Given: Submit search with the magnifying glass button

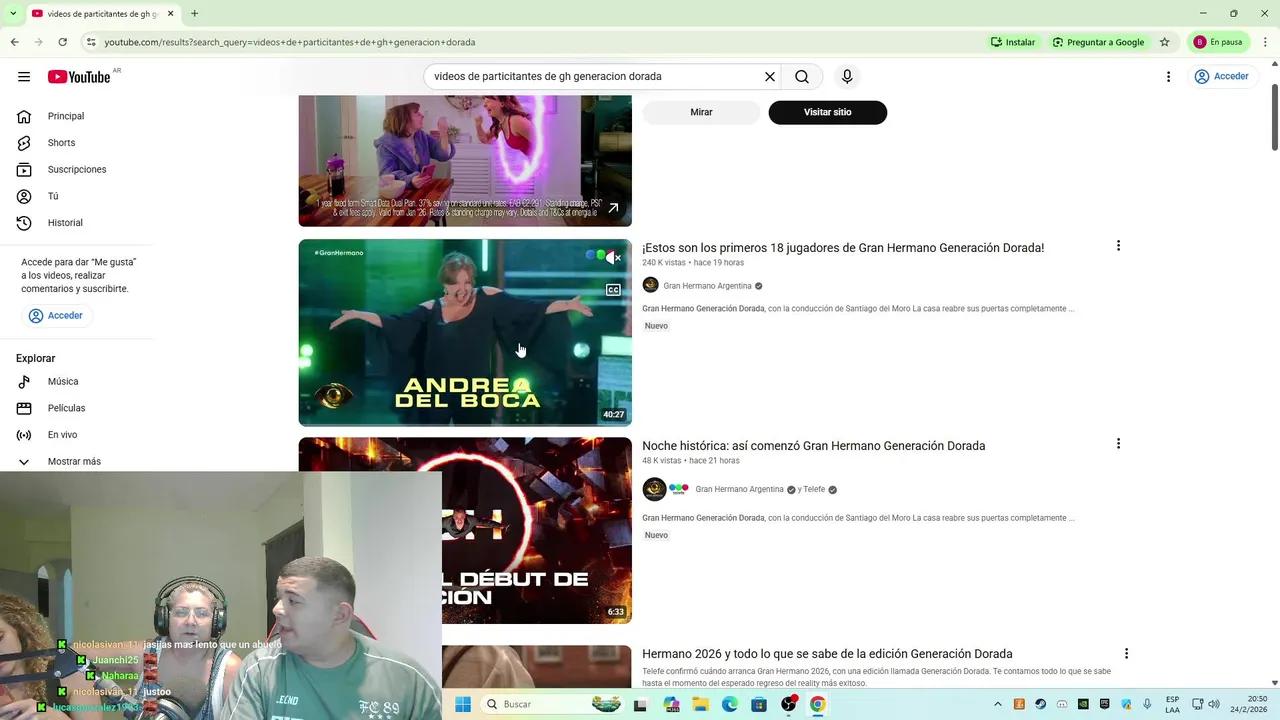Looking at the screenshot, I should tap(802, 77).
